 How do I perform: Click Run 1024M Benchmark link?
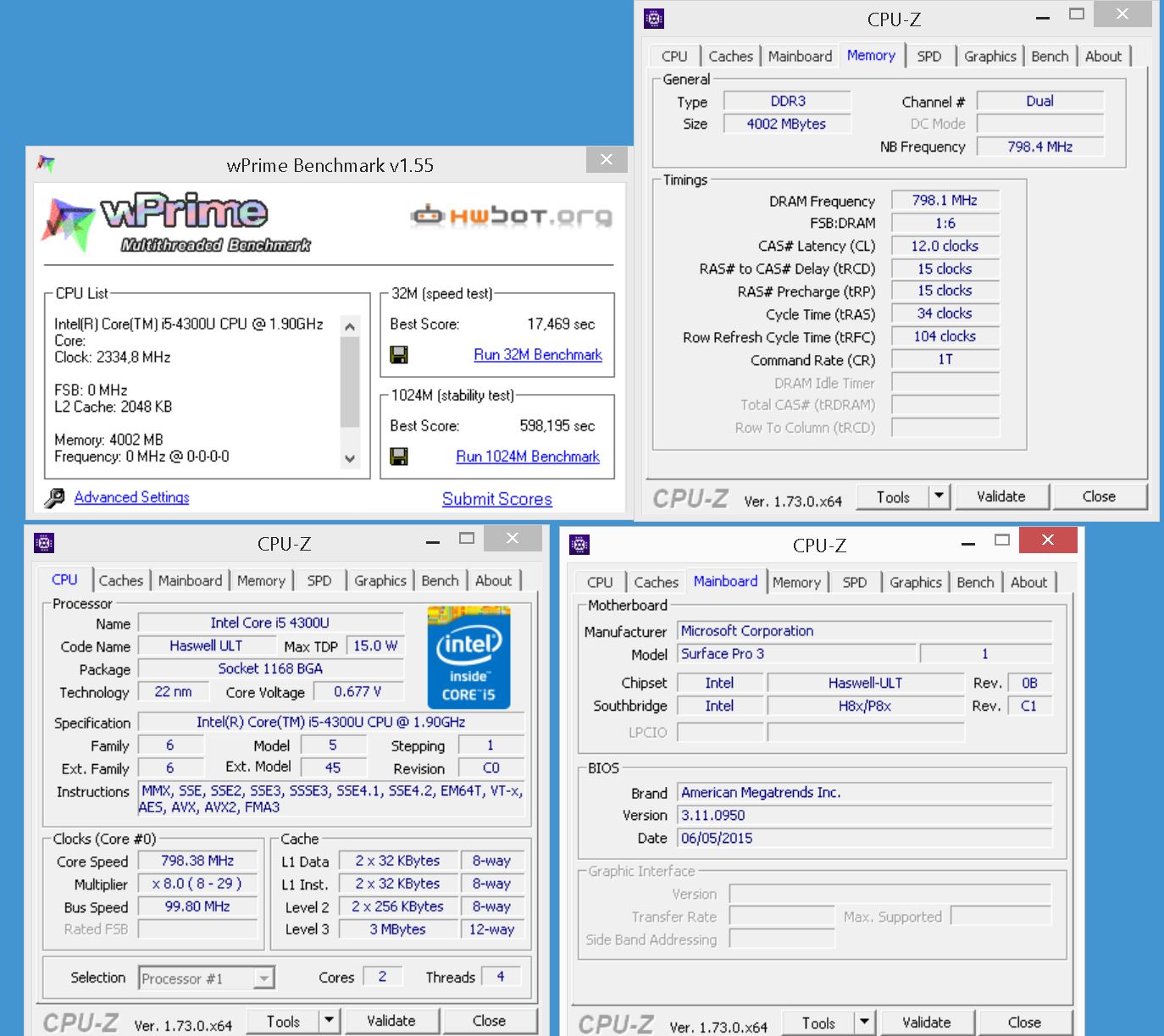[x=528, y=457]
